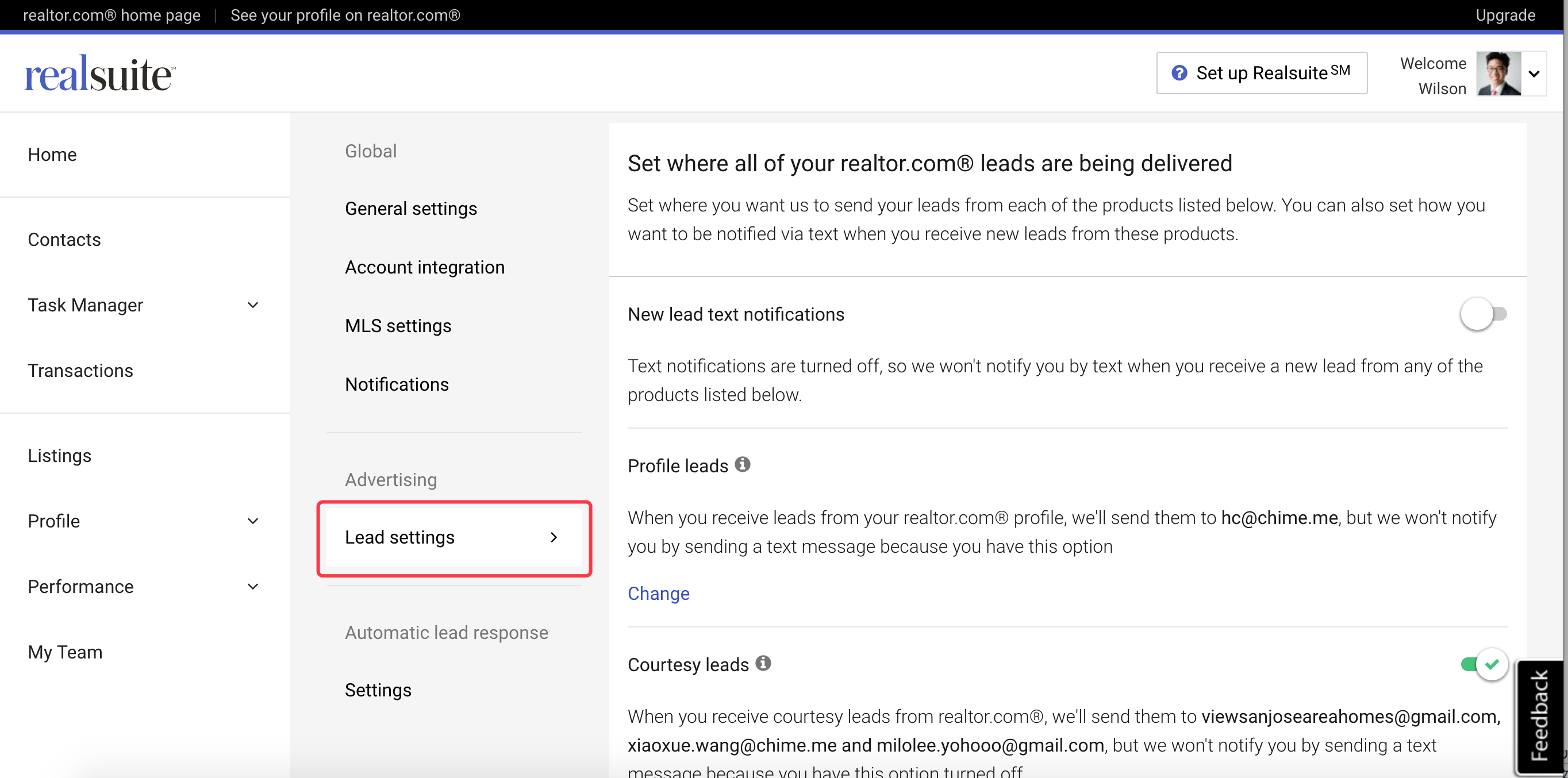
Task: Expand the Profile sidebar section
Action: [252, 521]
